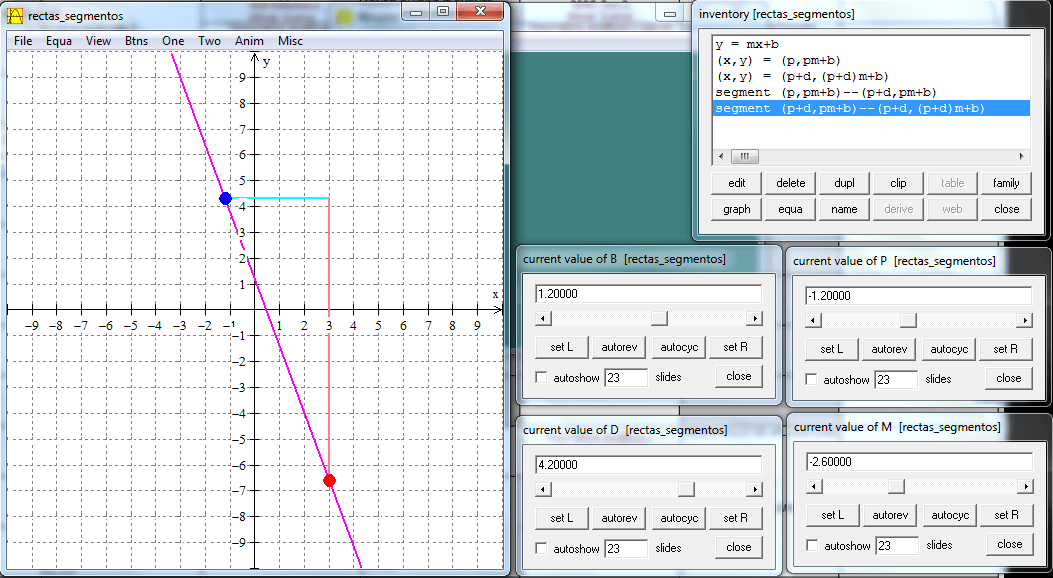Enable autoshow for value M
This screenshot has height=578, width=1053.
[x=811, y=545]
